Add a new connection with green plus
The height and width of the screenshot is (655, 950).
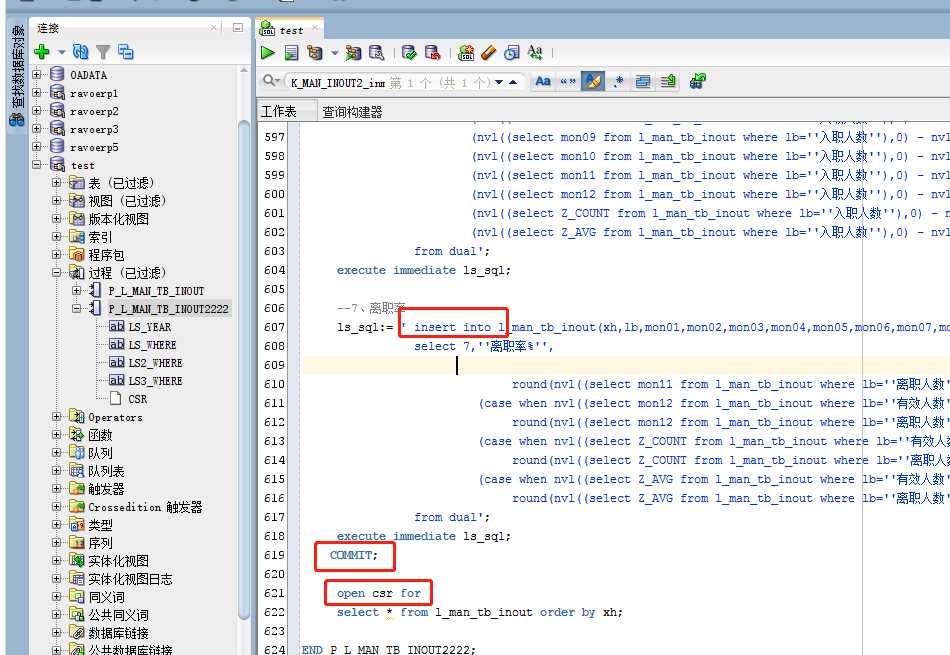42,52
